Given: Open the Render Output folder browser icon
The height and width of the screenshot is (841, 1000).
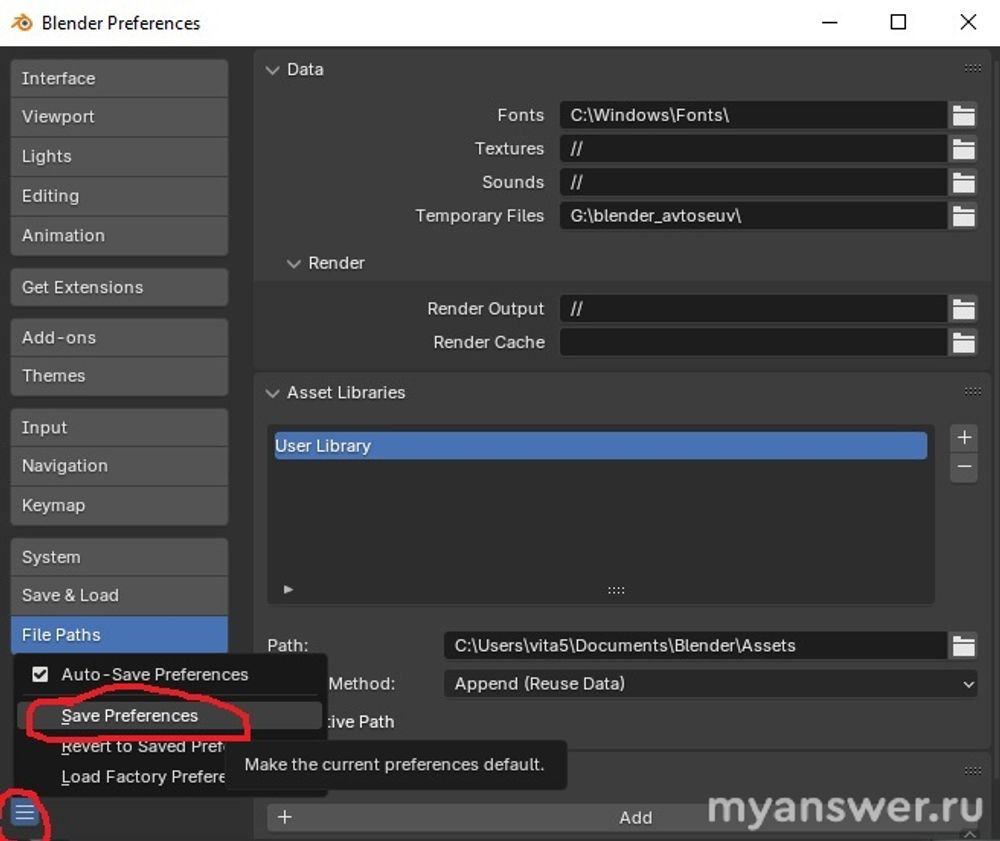Looking at the screenshot, I should click(963, 309).
